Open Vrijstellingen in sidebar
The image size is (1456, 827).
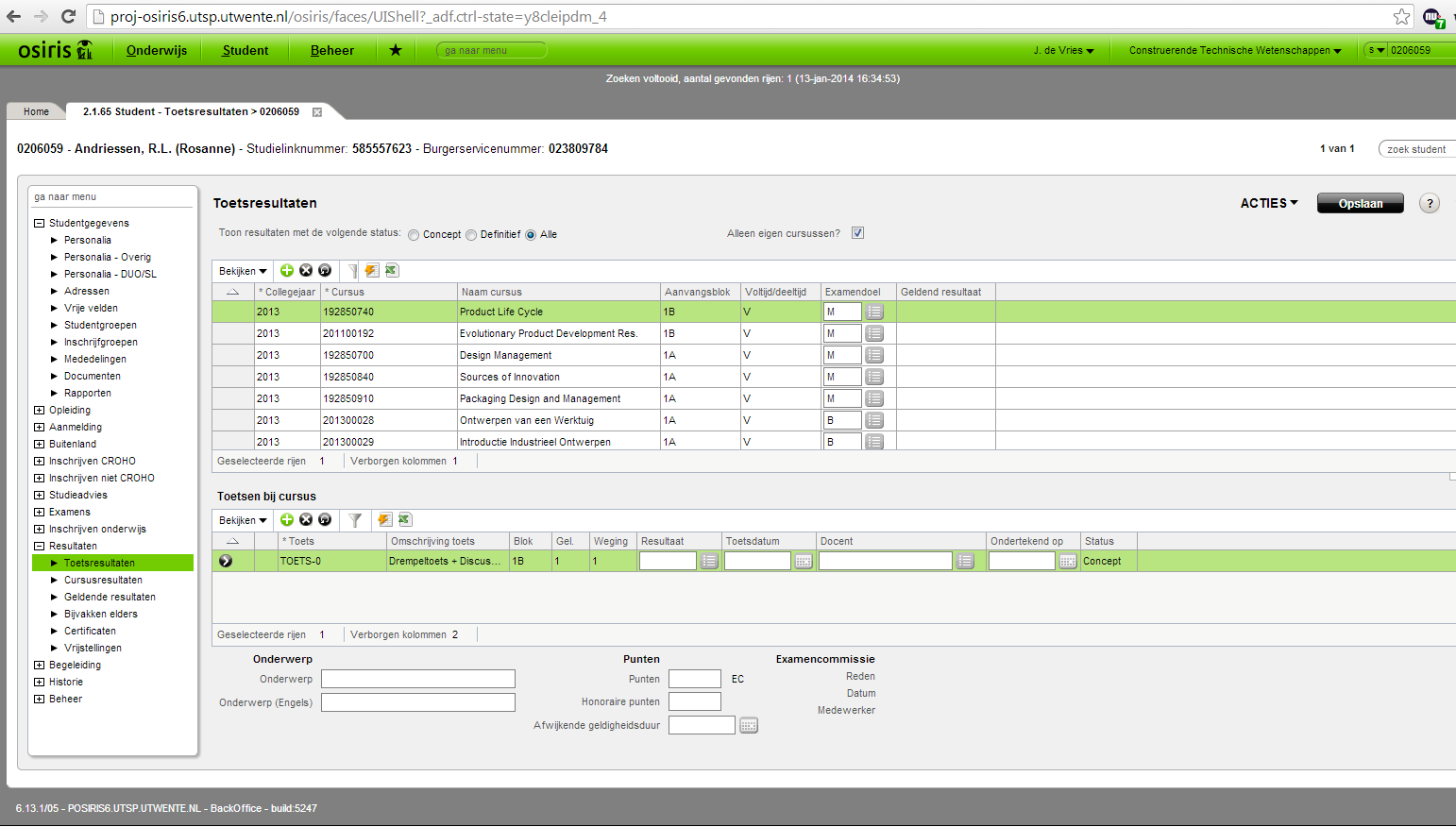click(x=93, y=648)
